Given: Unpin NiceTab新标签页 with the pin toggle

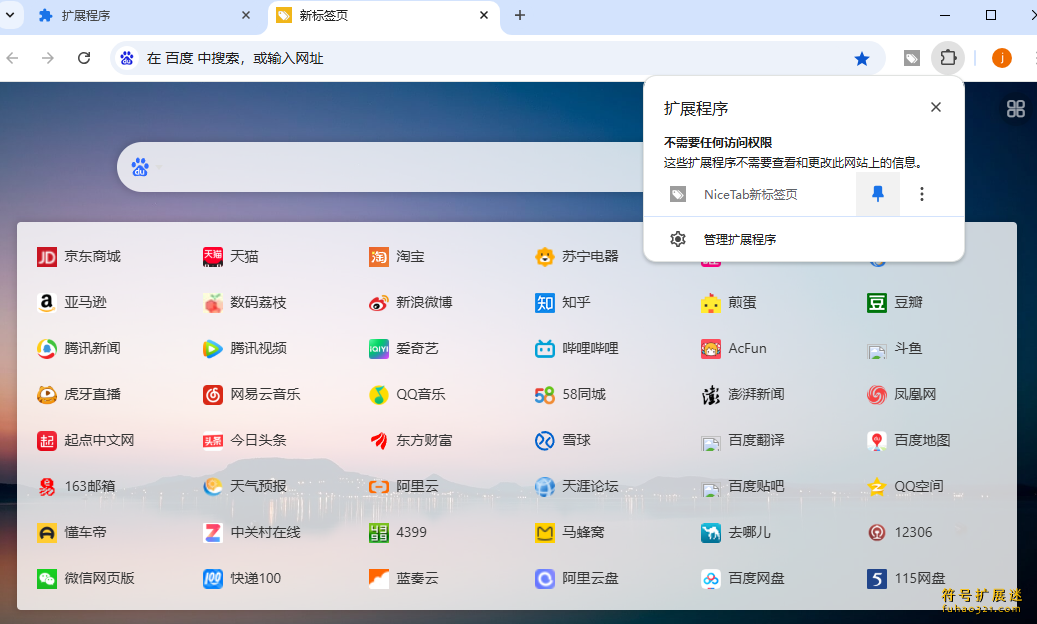Looking at the screenshot, I should click(878, 194).
